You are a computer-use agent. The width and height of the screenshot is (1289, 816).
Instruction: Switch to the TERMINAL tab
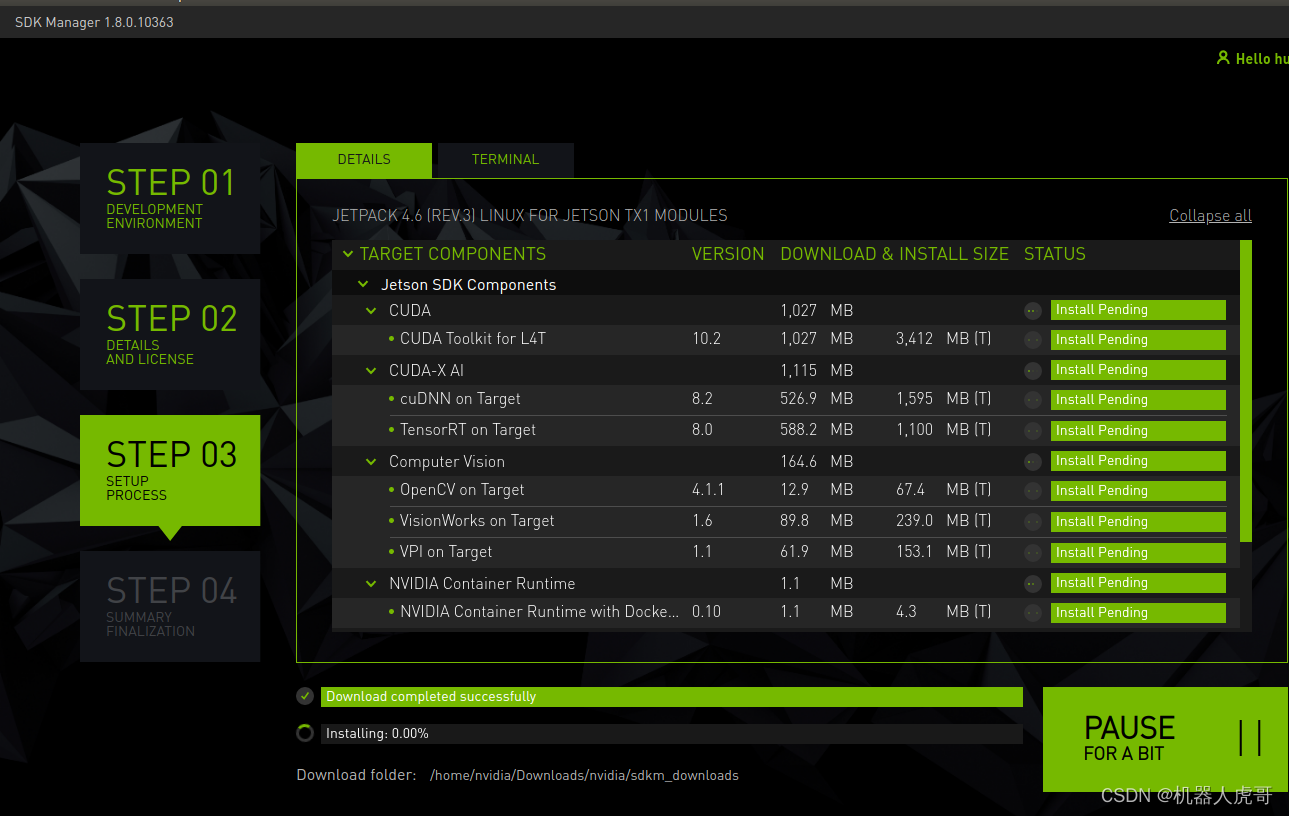pyautogui.click(x=505, y=159)
